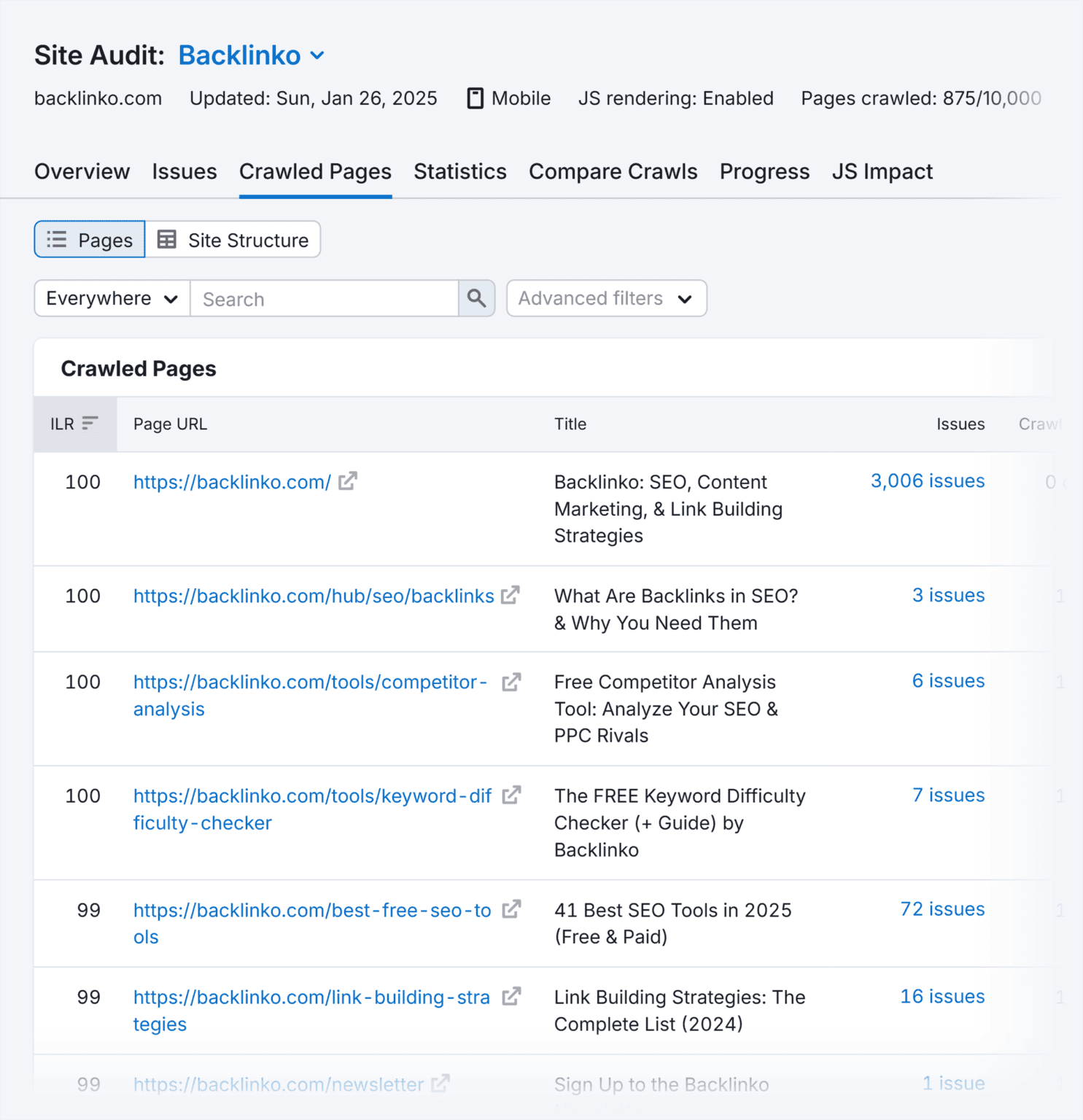Expand the Everywhere scope dropdown
This screenshot has width=1083, height=1120.
110,298
